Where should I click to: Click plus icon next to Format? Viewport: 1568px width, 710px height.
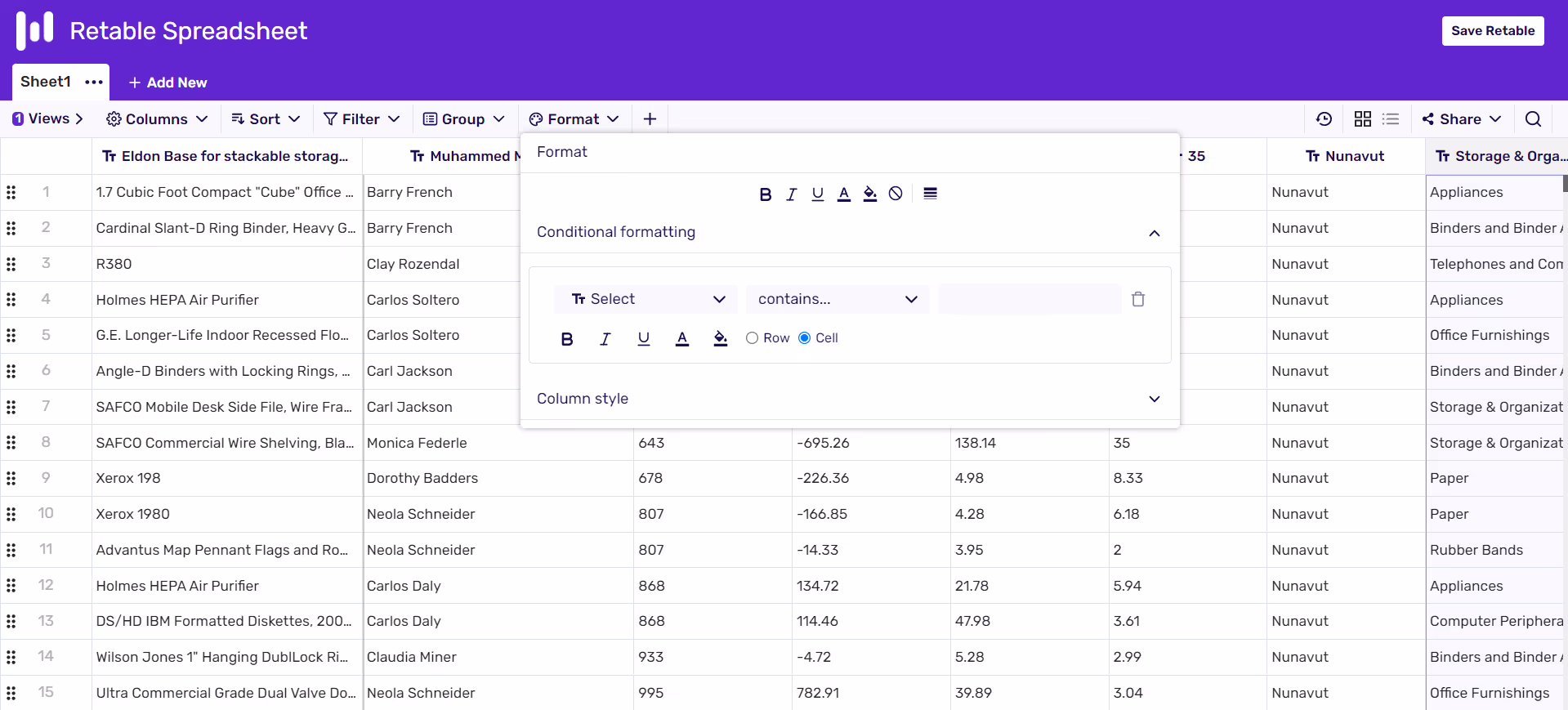pyautogui.click(x=650, y=119)
